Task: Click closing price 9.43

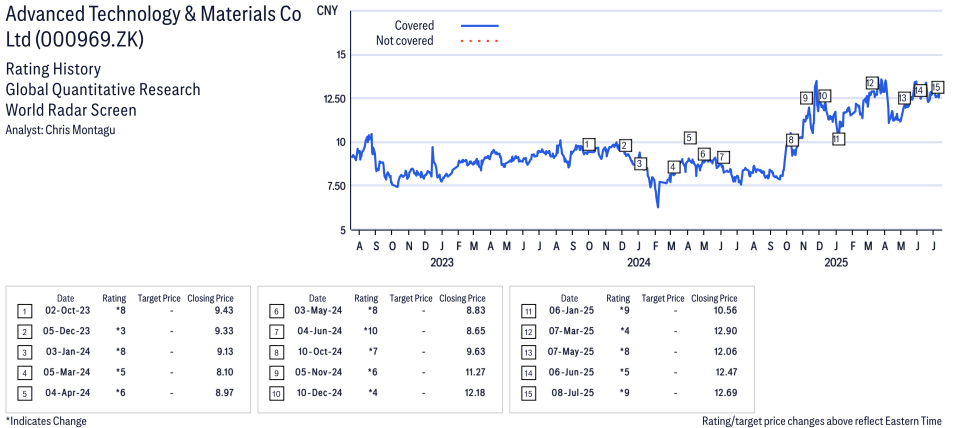Action: click(x=224, y=311)
